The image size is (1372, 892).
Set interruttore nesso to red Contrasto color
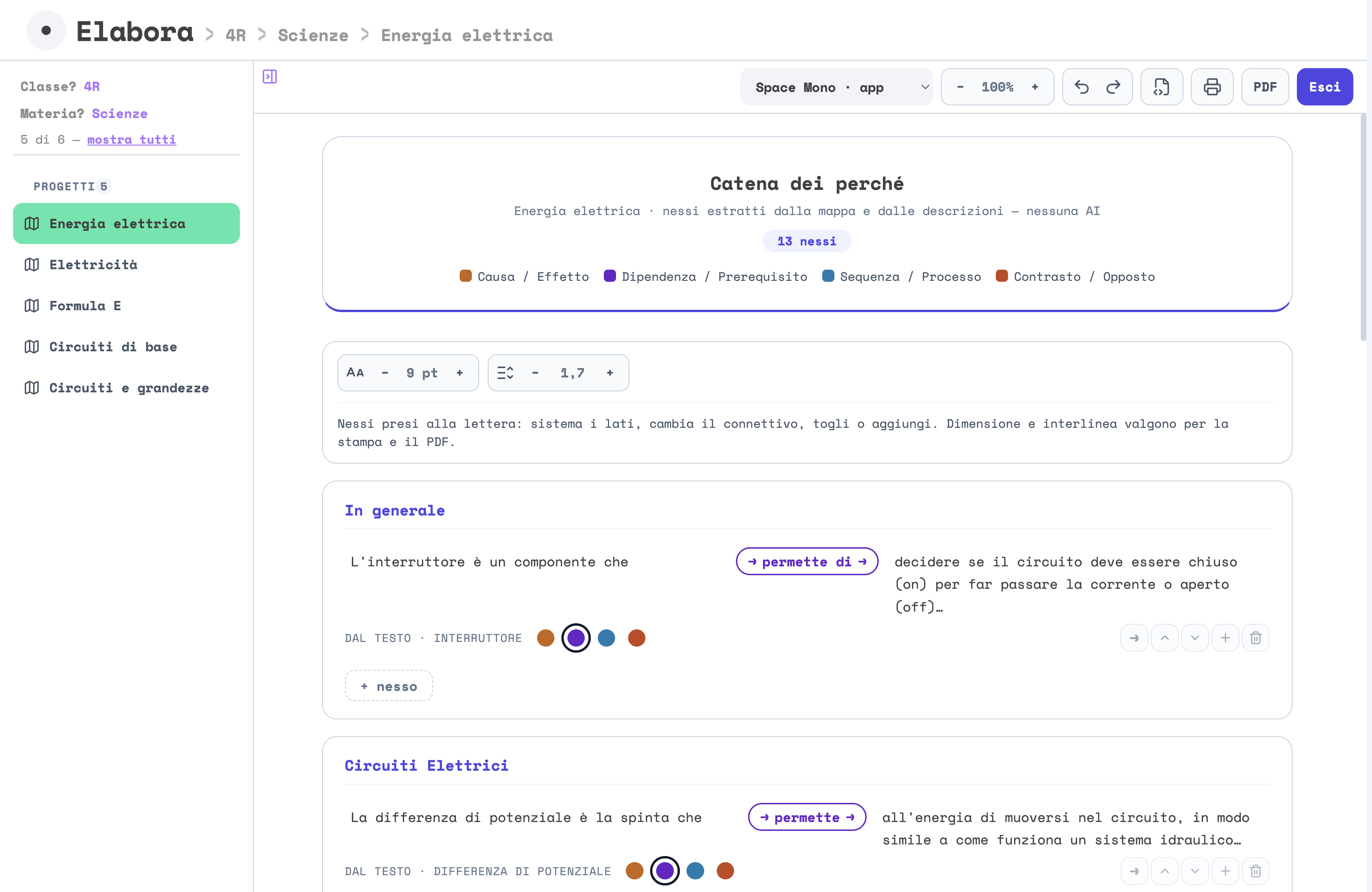click(x=637, y=638)
